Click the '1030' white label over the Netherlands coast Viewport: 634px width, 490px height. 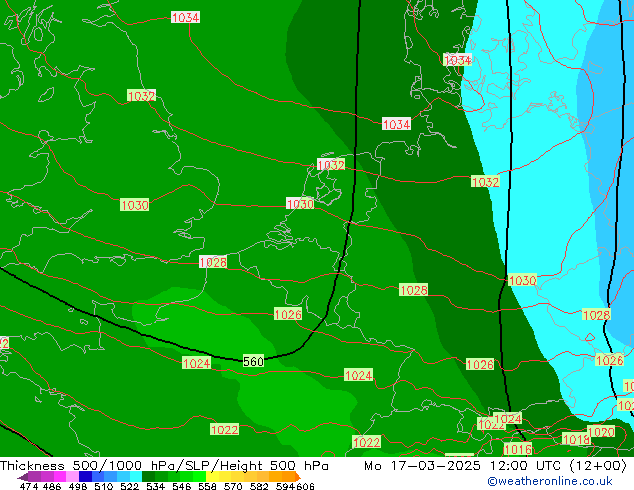pos(300,203)
